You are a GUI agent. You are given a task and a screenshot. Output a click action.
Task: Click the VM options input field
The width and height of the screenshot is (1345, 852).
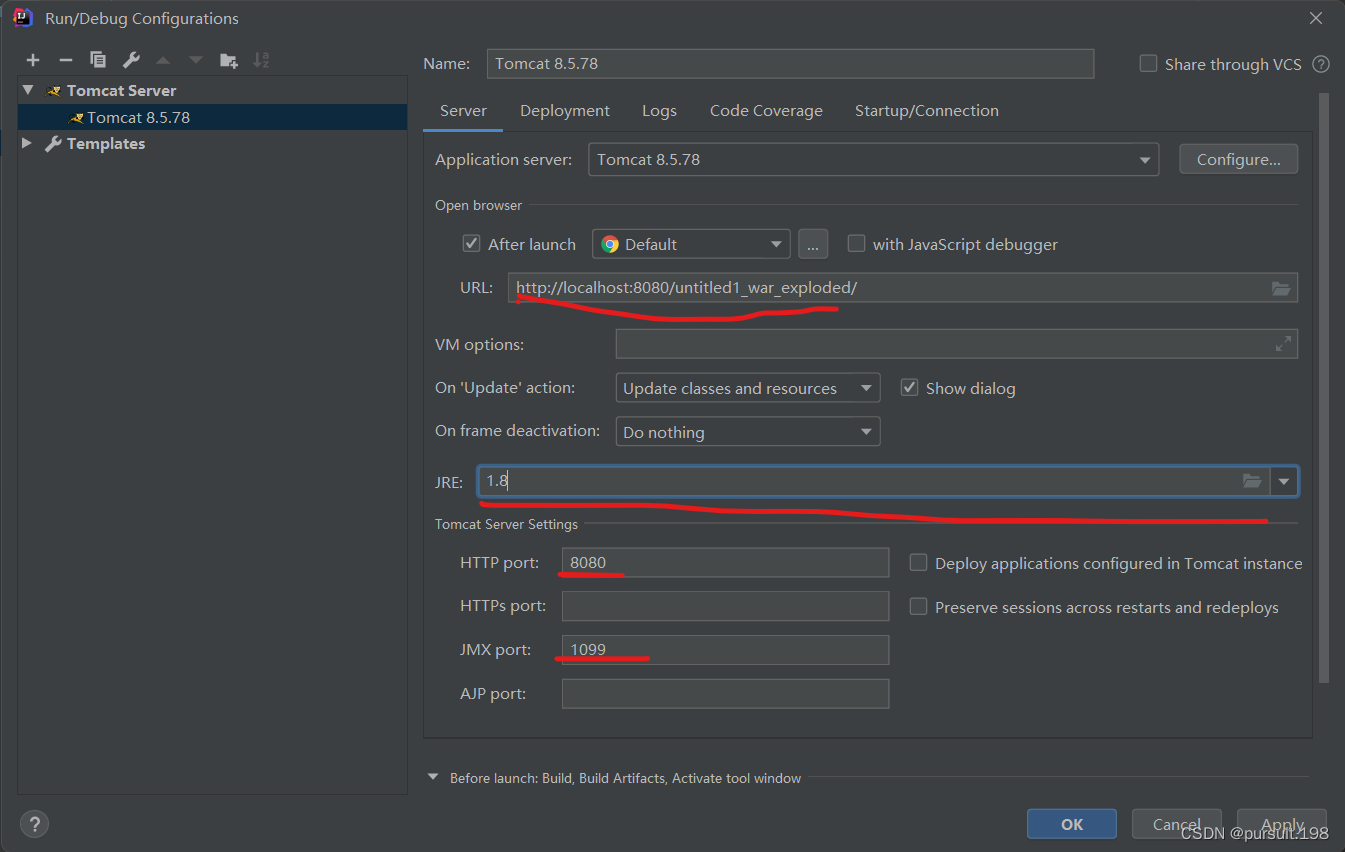956,344
